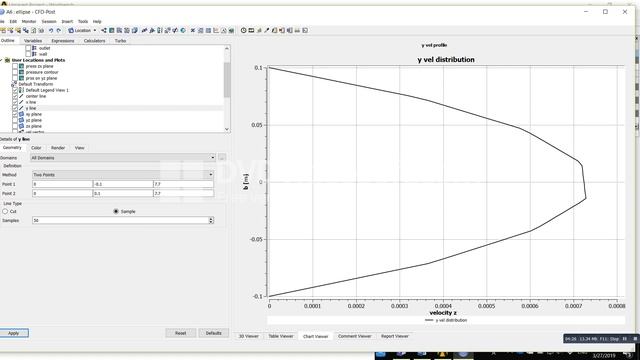Image resolution: width=640 pixels, height=360 pixels.
Task: Click the chart icon in the toolbar
Action: [x=216, y=31]
